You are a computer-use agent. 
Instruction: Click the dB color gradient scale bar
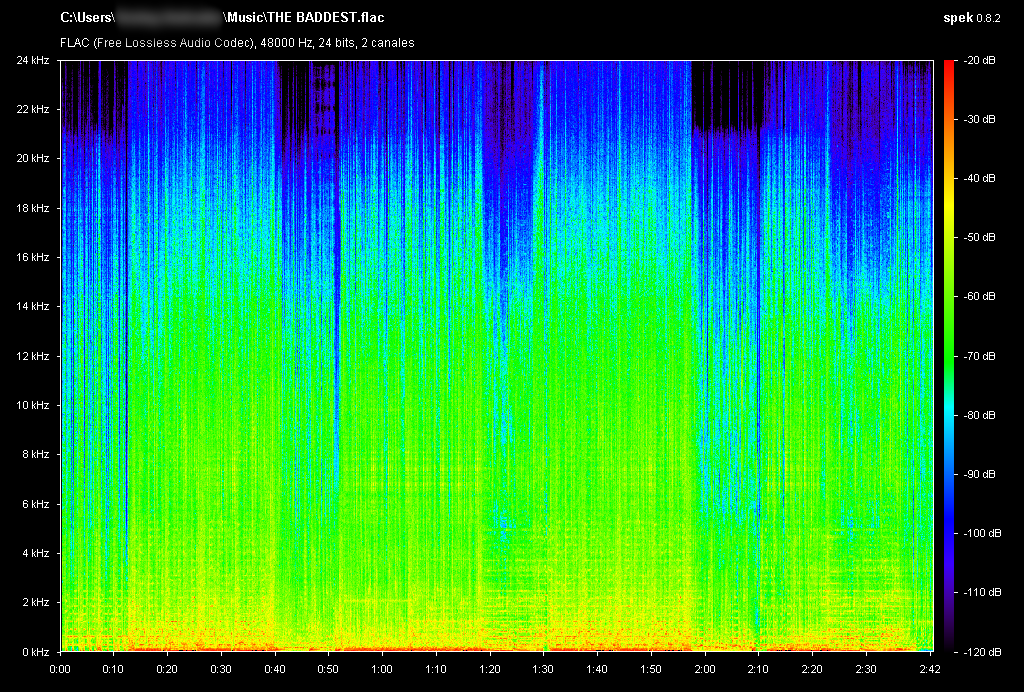click(x=948, y=356)
